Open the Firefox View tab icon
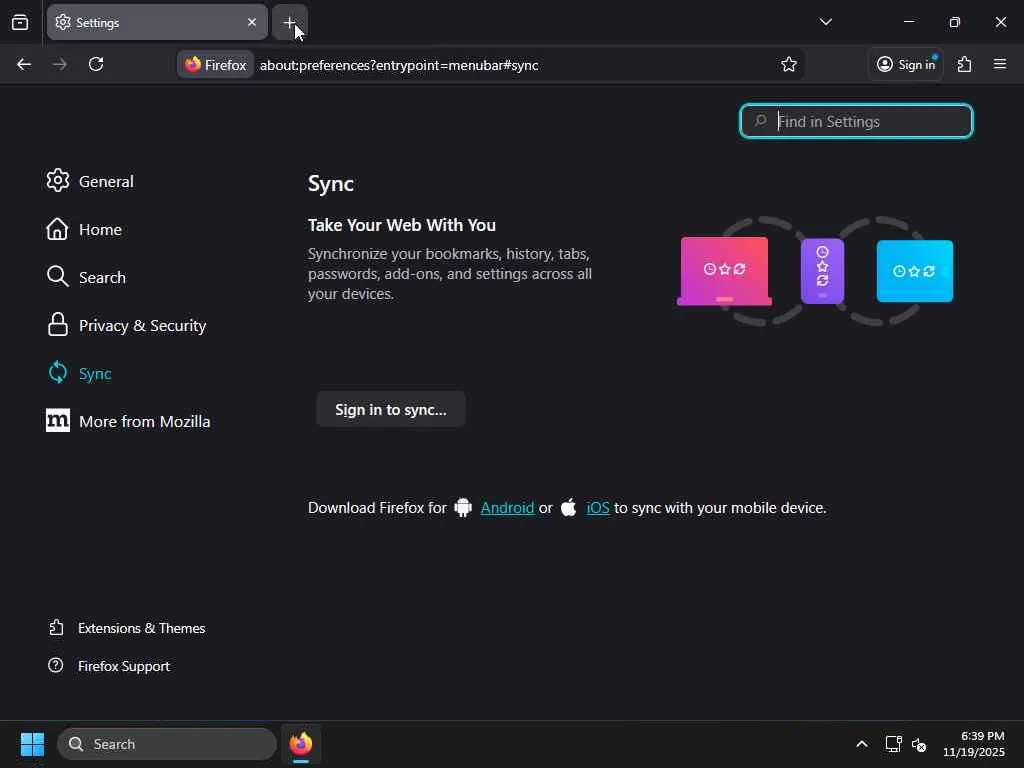 coord(20,22)
